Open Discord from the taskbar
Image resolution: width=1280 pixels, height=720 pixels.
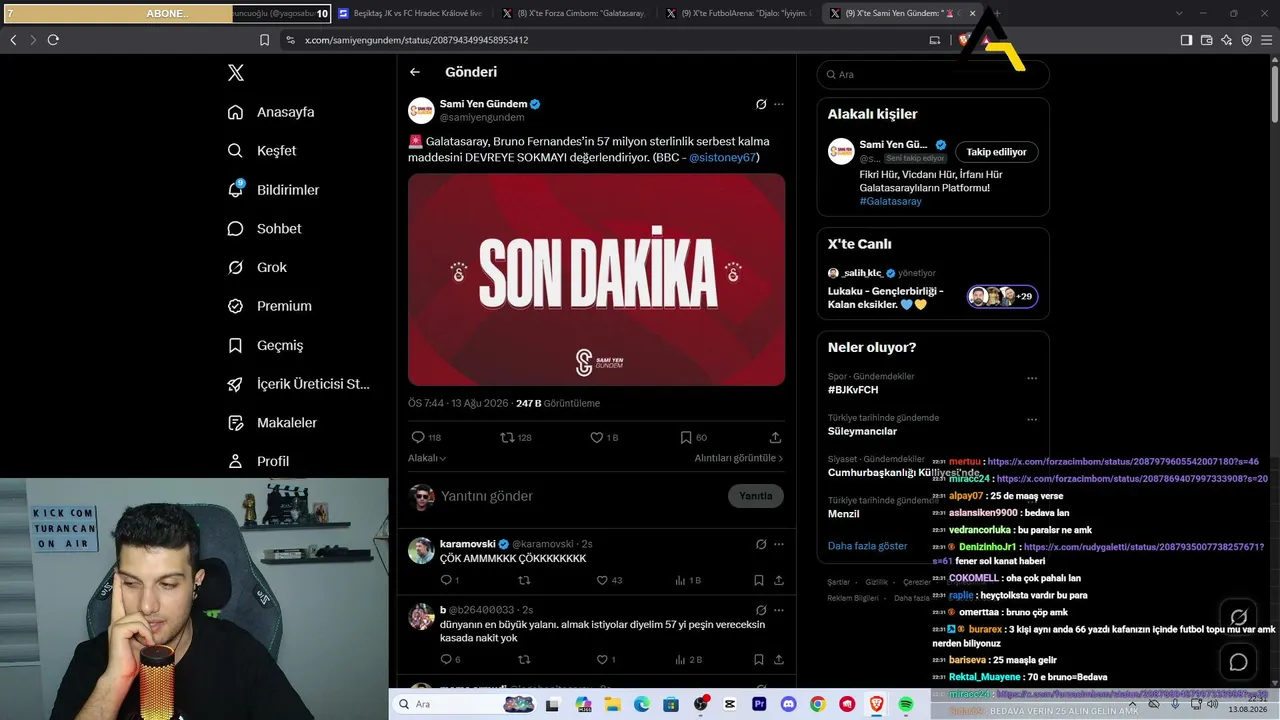point(788,704)
